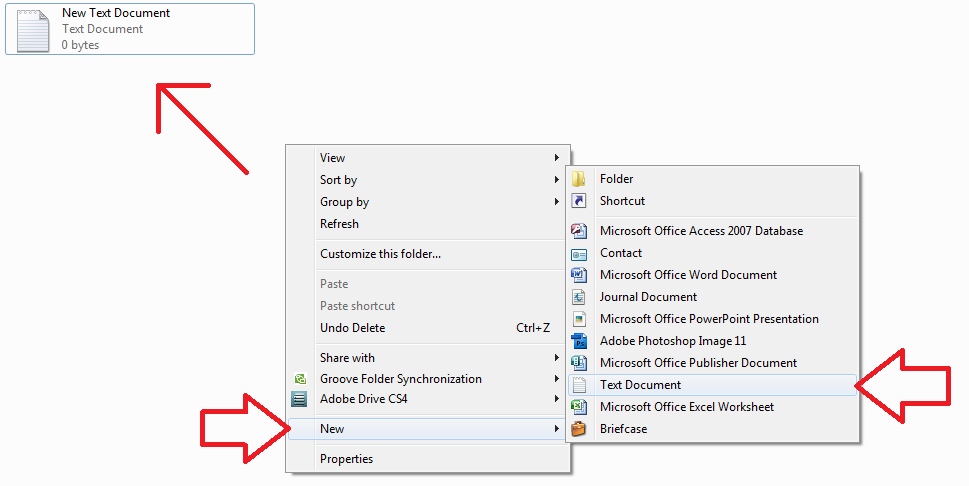Click the Word Document icon
This screenshot has width=969, height=486.
click(578, 275)
